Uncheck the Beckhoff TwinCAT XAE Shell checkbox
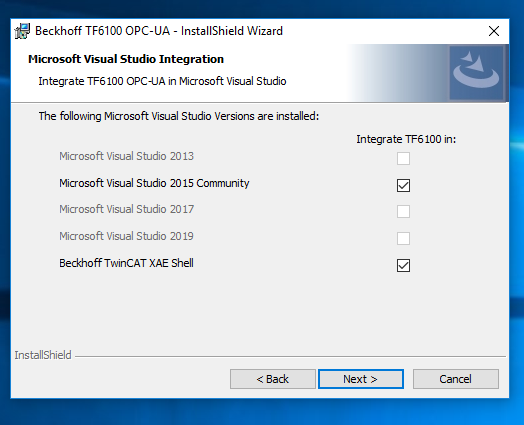The height and width of the screenshot is (425, 524). click(403, 266)
